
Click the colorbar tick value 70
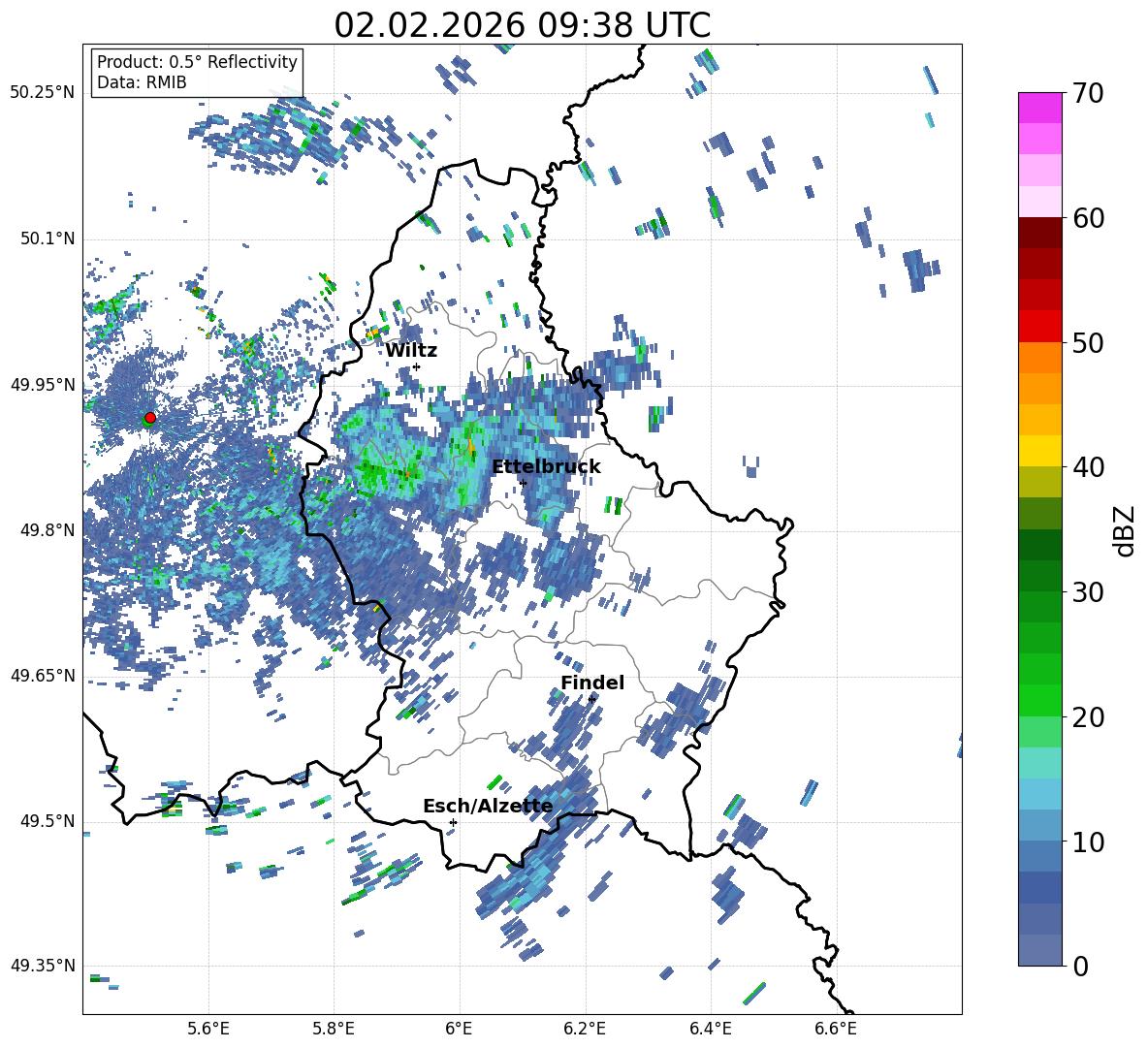(1088, 93)
